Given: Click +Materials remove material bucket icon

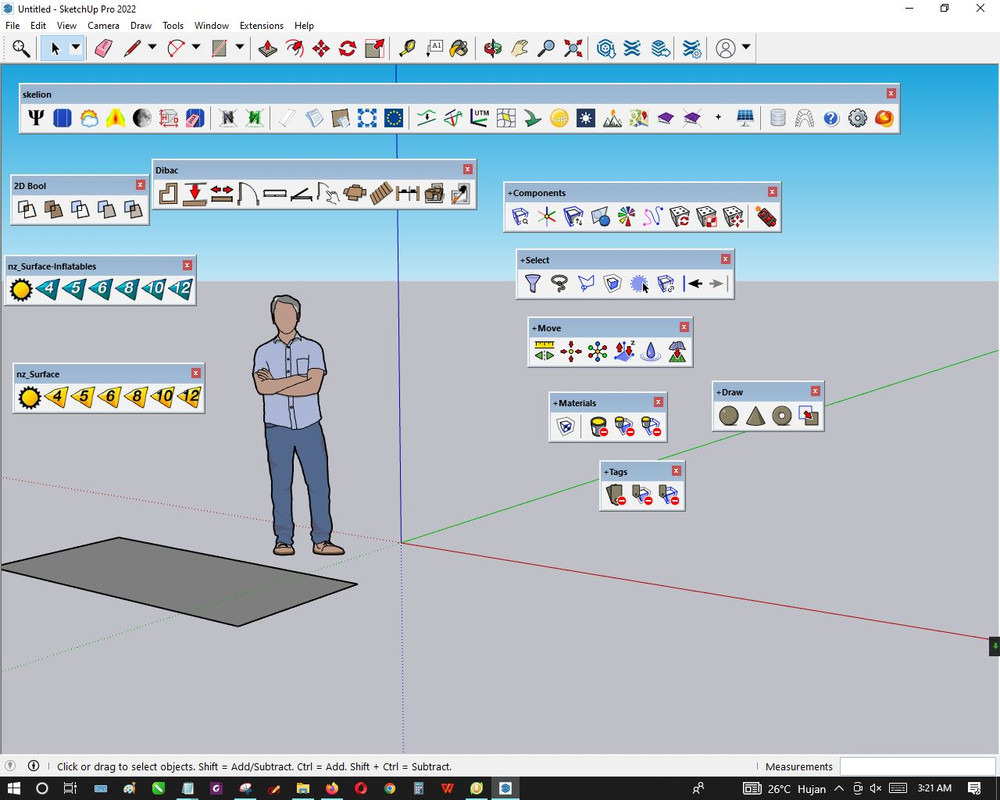Looking at the screenshot, I should (598, 426).
